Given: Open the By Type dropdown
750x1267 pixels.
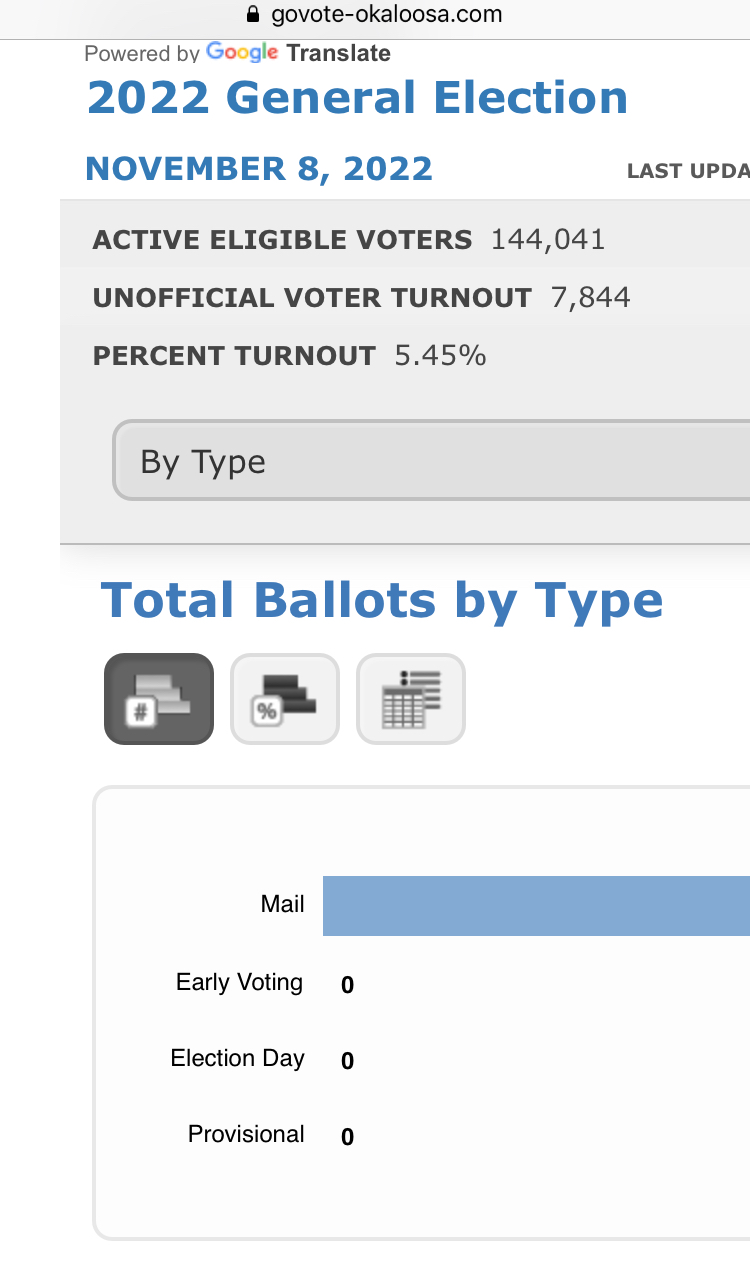Looking at the screenshot, I should [431, 461].
